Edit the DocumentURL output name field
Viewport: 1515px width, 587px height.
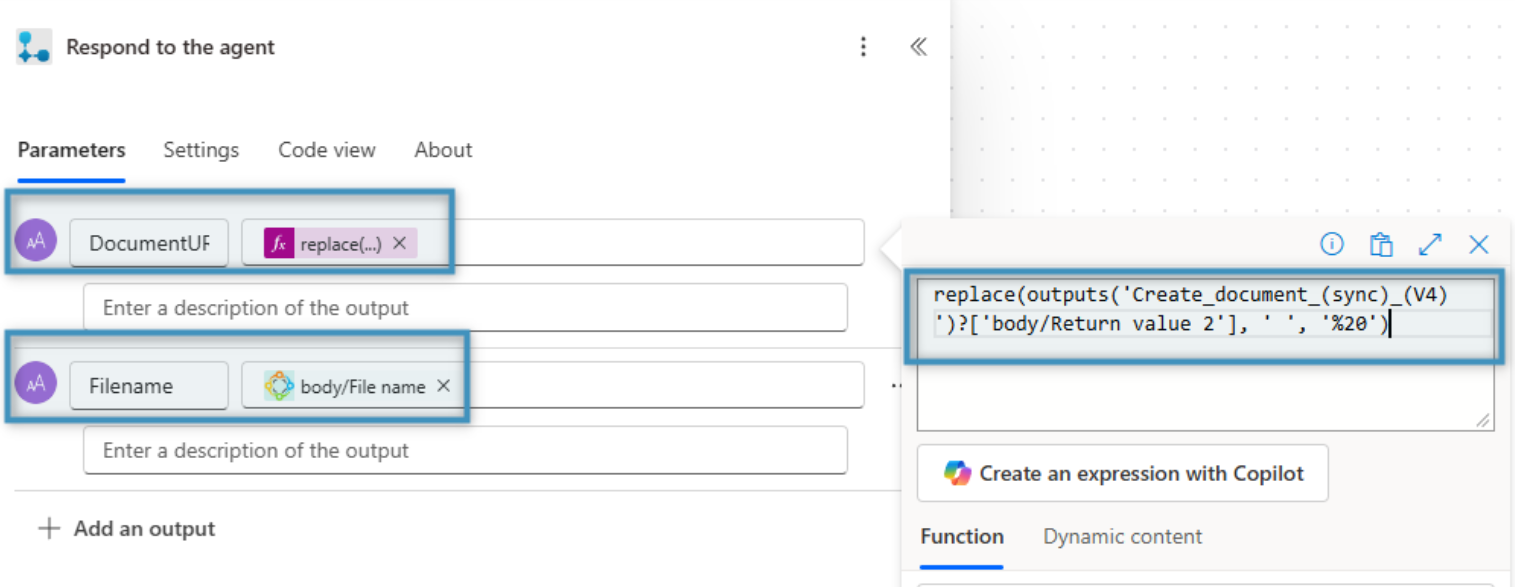[149, 243]
